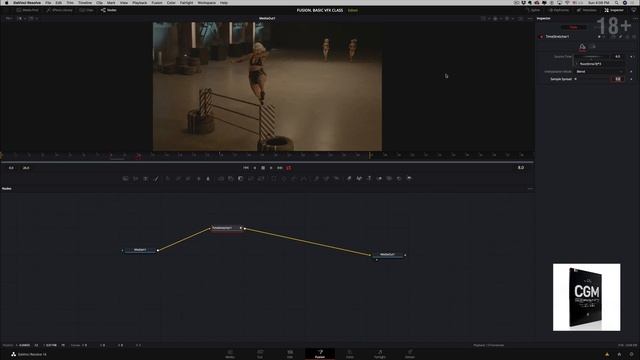This screenshot has width=640, height=360.
Task: Select the MediaIn1 node
Action: (x=140, y=250)
